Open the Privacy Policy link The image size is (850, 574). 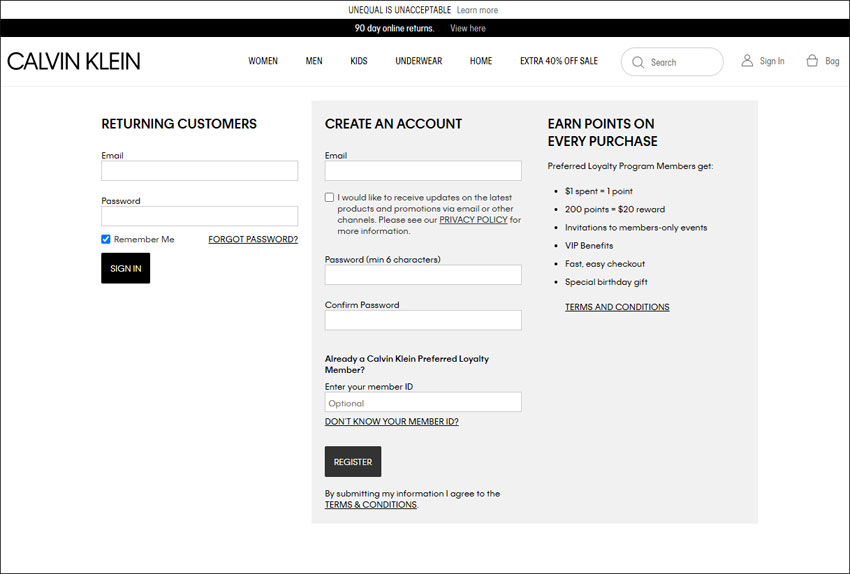point(473,220)
